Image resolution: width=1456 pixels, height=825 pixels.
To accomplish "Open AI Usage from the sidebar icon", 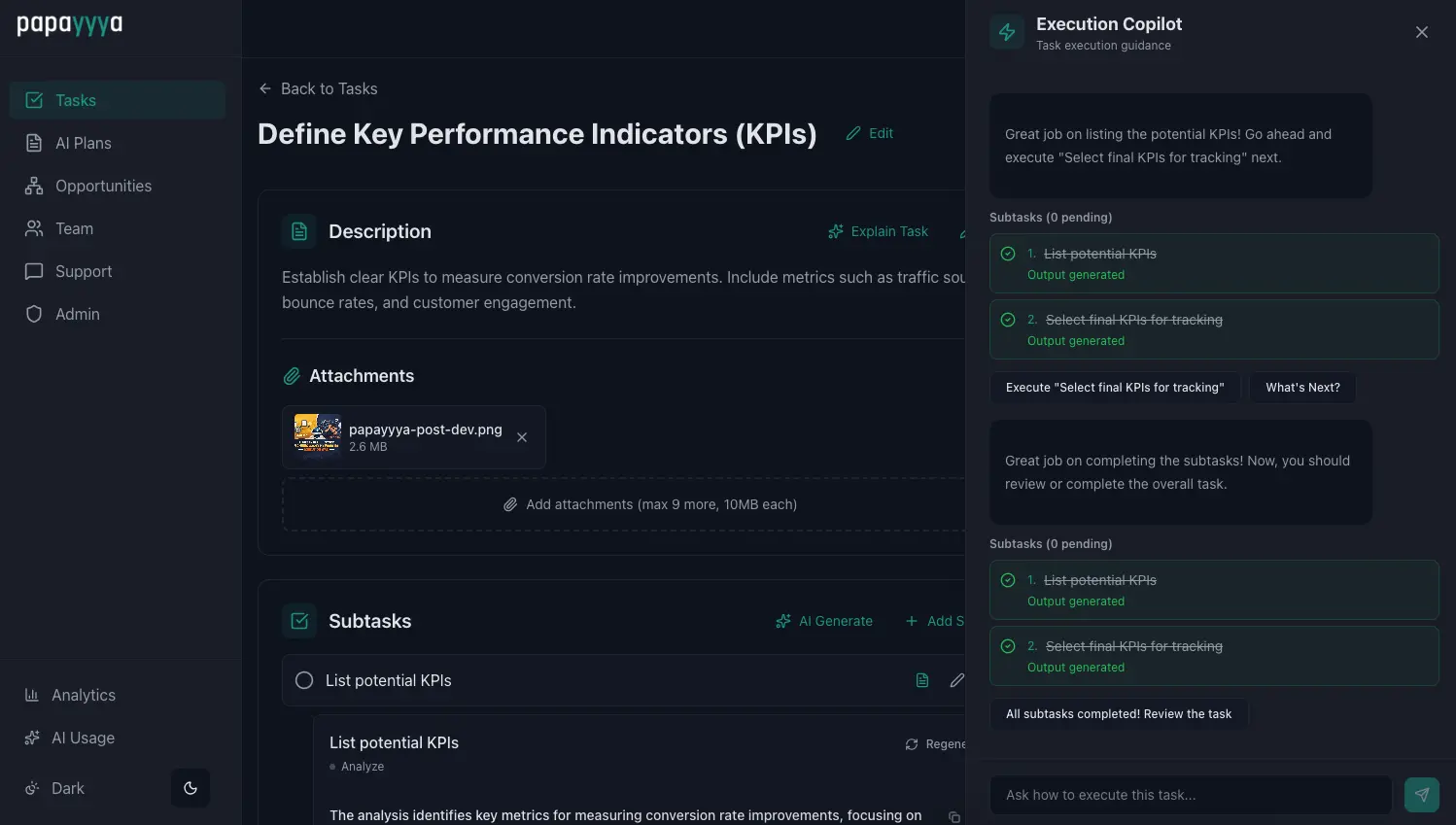I will coord(32,738).
